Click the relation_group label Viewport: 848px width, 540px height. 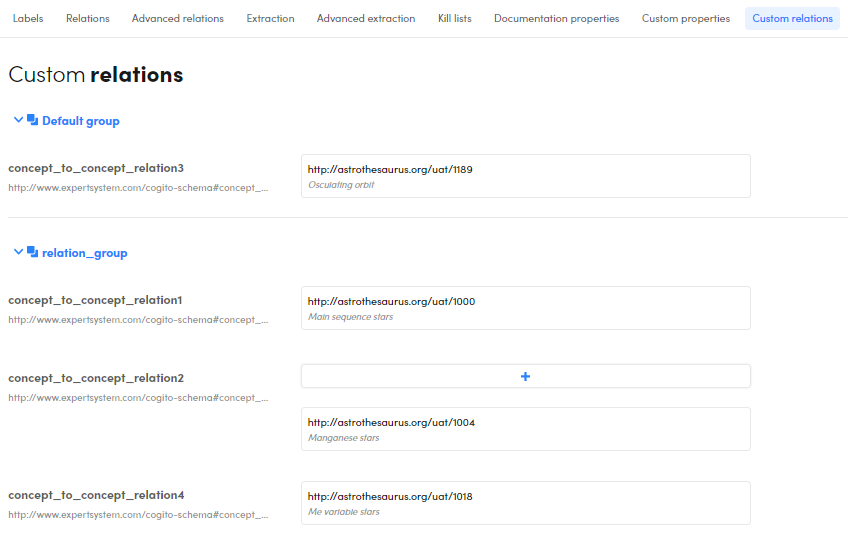pos(85,253)
